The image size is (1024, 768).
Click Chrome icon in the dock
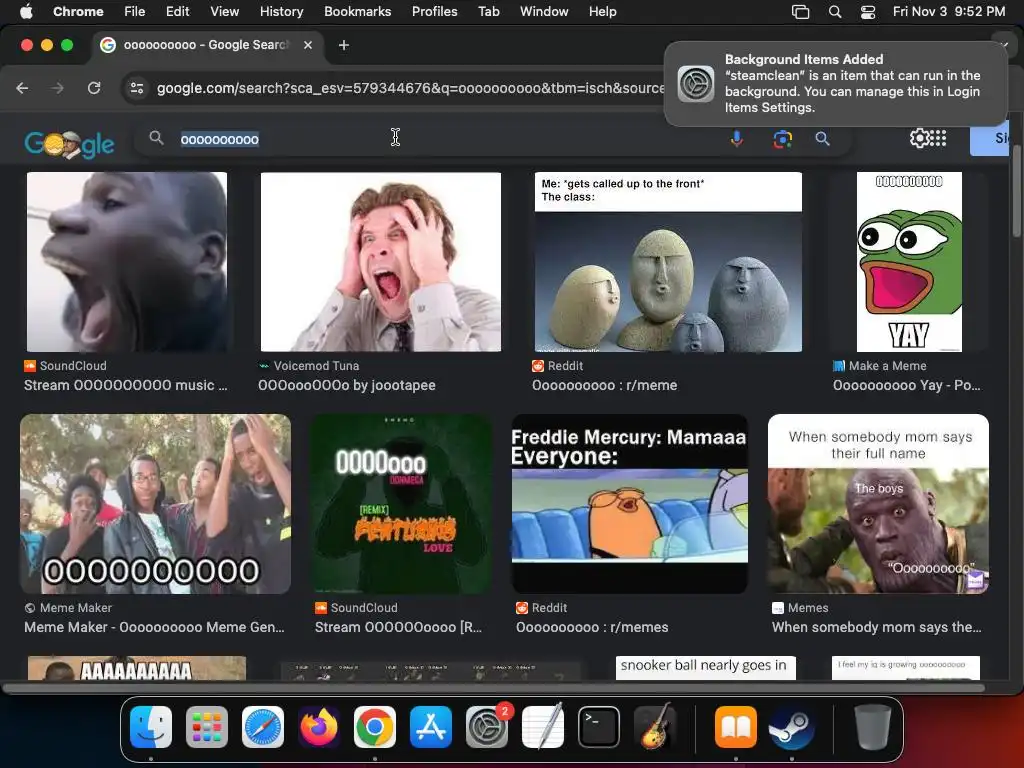click(375, 727)
